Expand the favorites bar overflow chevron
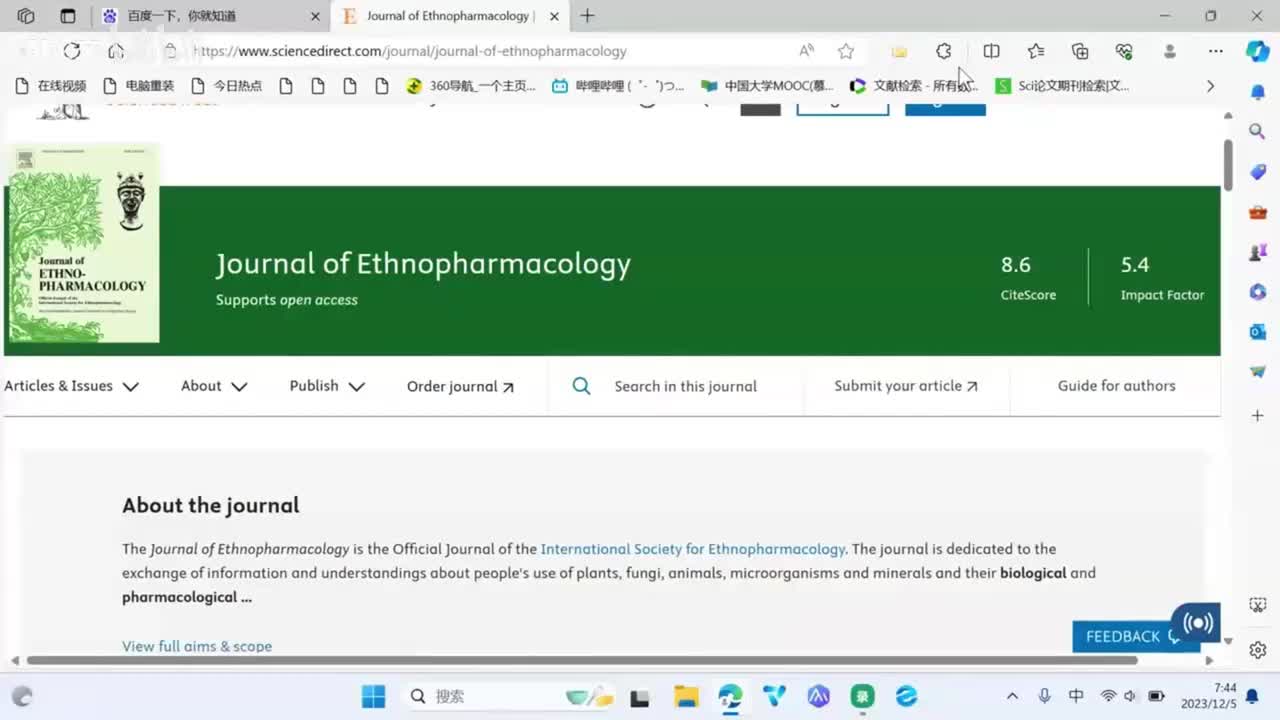This screenshot has width=1280, height=720. pos(1210,86)
